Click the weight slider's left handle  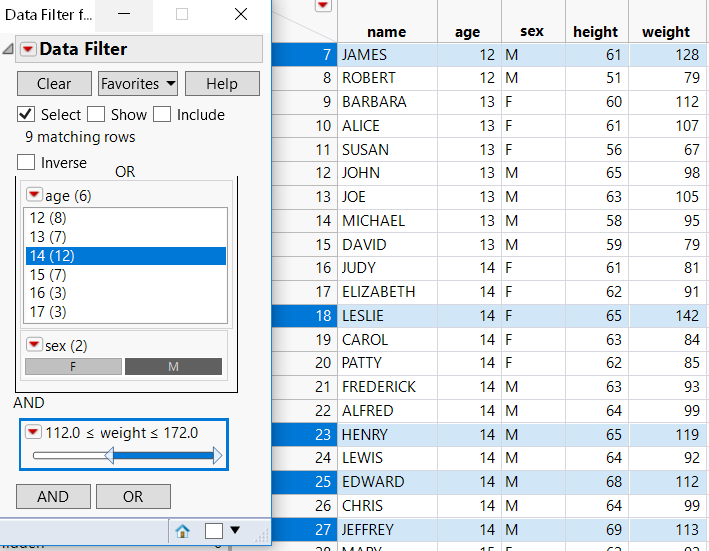click(x=110, y=457)
